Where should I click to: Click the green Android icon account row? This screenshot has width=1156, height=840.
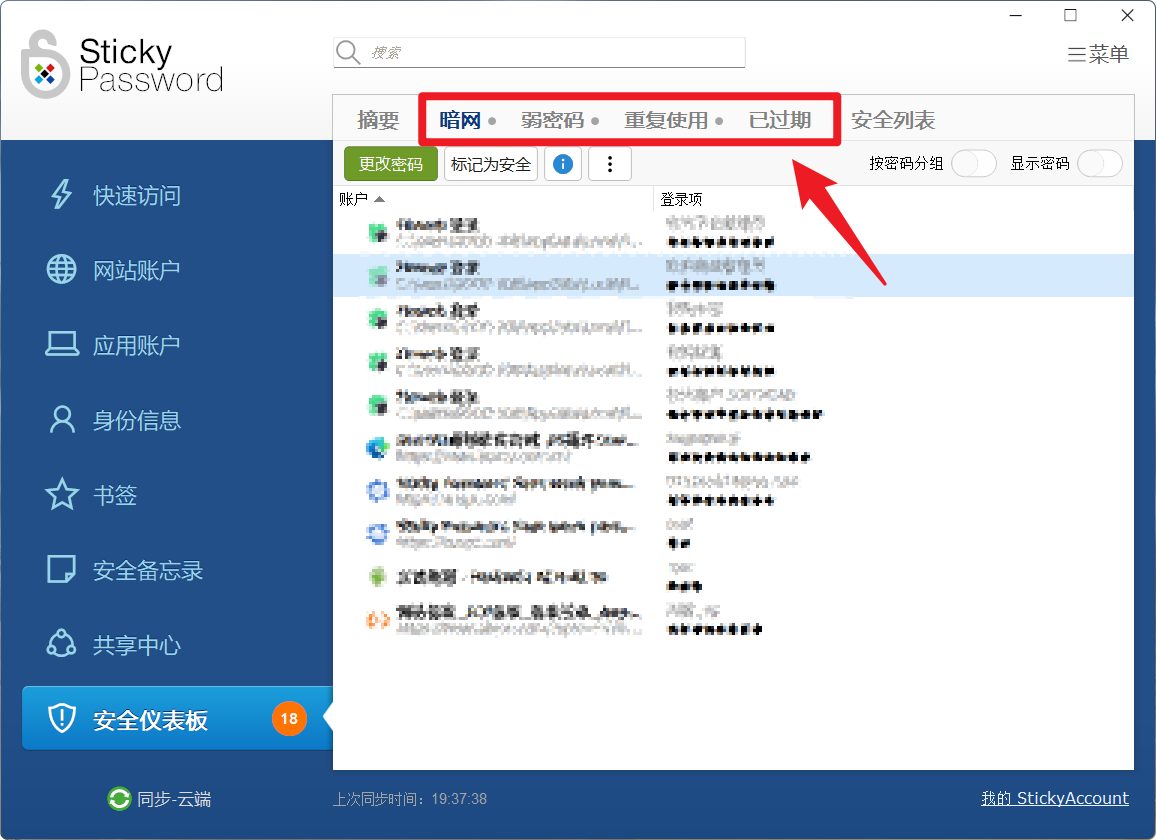click(733, 577)
